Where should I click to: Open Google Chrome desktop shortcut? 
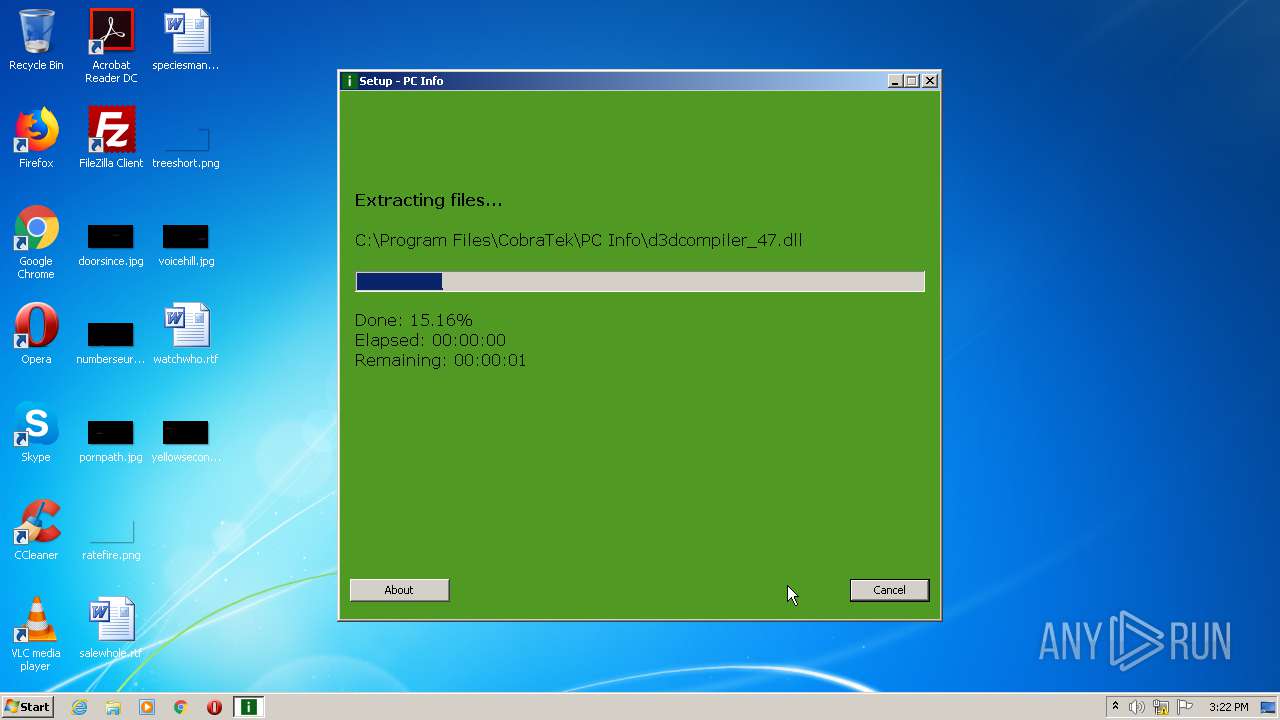[x=36, y=242]
